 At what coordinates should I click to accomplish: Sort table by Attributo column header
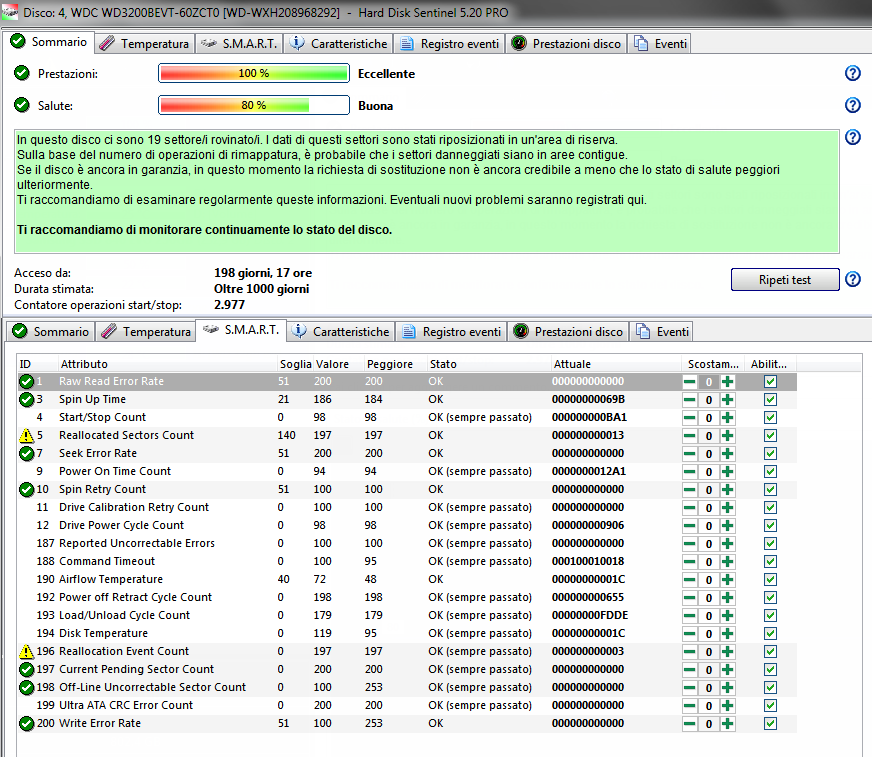tap(167, 364)
